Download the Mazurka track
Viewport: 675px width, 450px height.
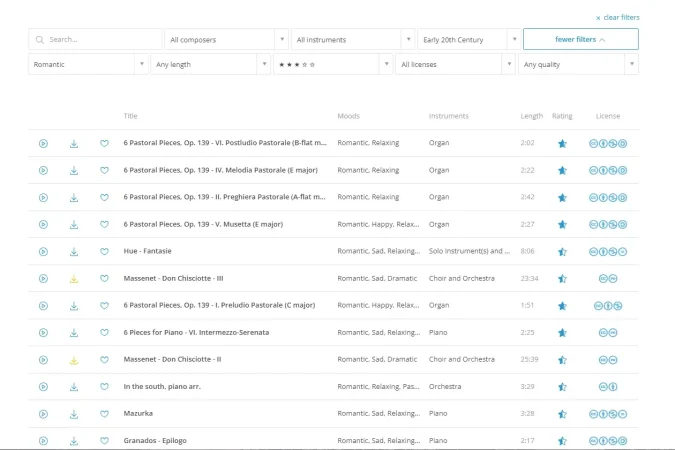pos(74,414)
